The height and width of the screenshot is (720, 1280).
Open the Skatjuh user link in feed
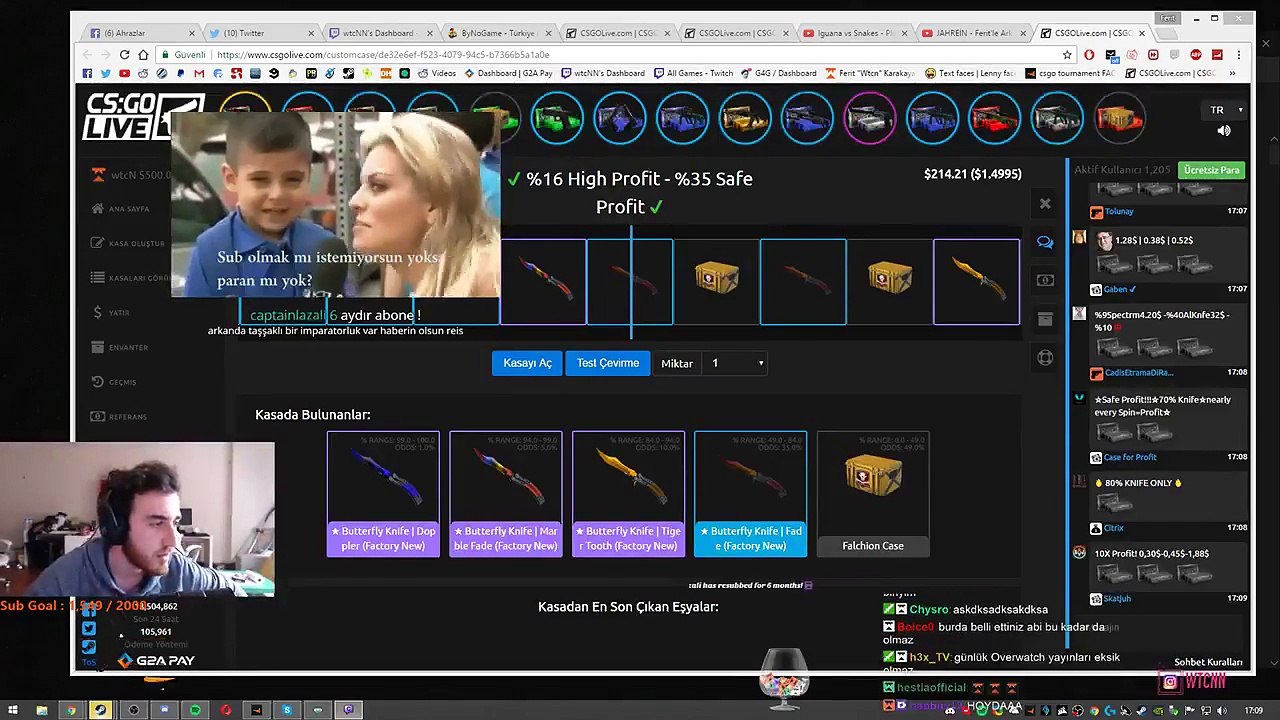(1117, 598)
